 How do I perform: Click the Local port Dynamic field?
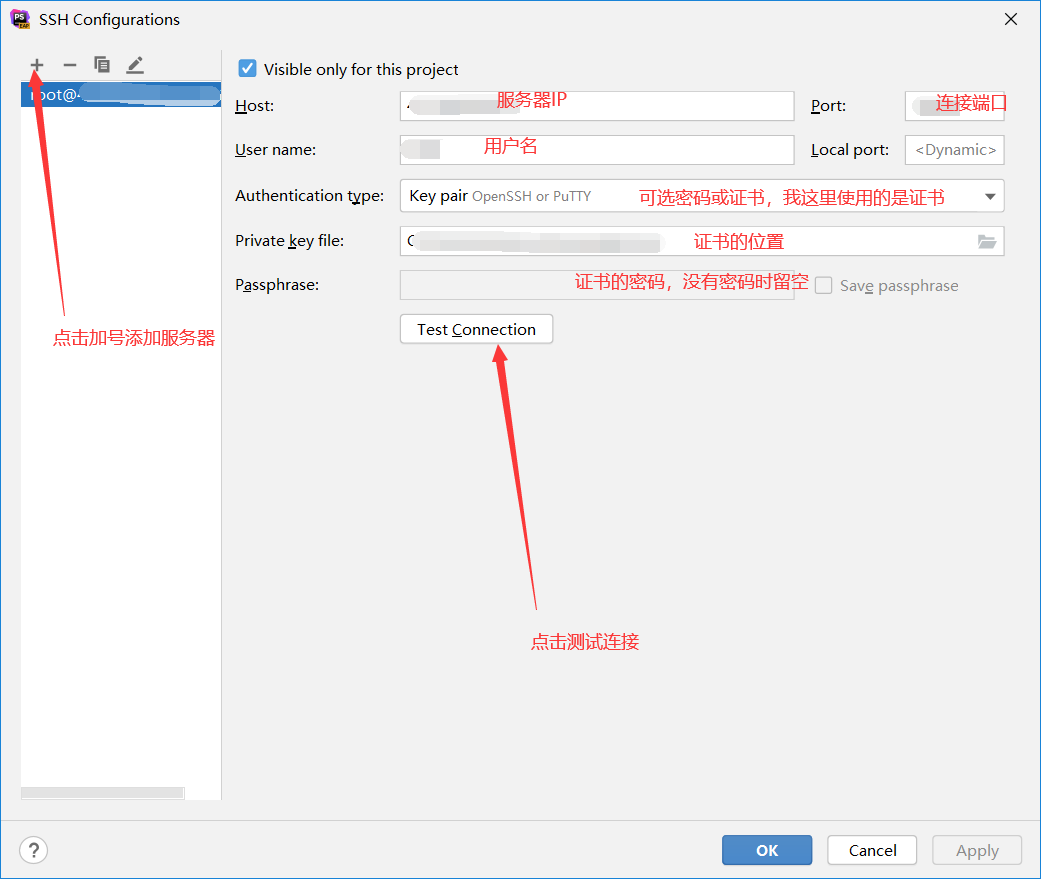(x=954, y=150)
